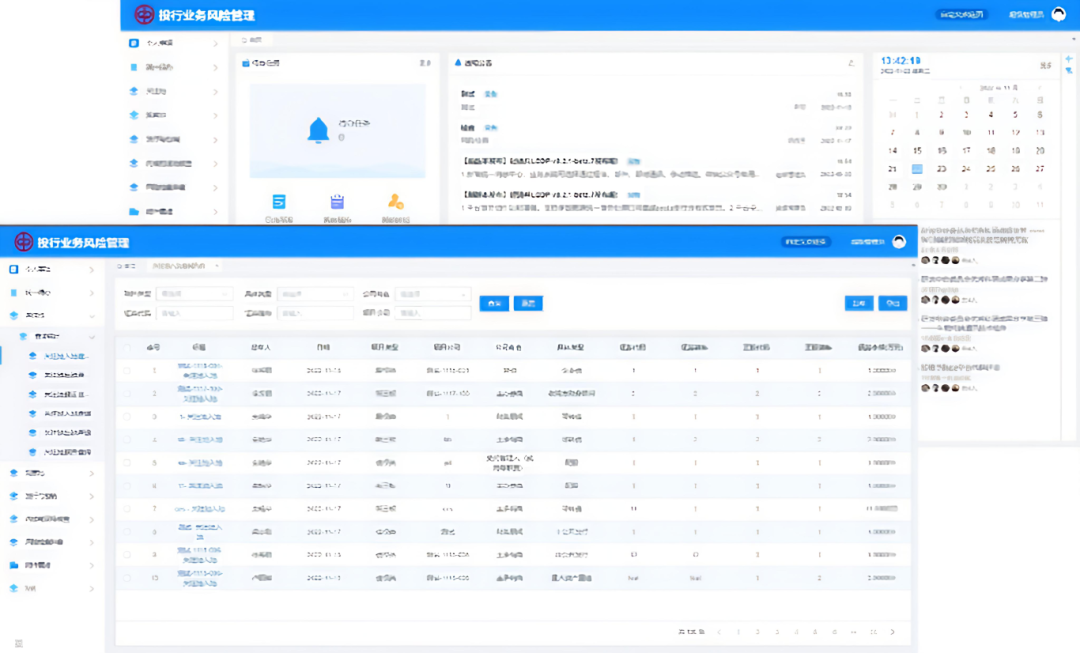Click the rightmost blue button above the table
This screenshot has width=1080, height=653.
892,303
